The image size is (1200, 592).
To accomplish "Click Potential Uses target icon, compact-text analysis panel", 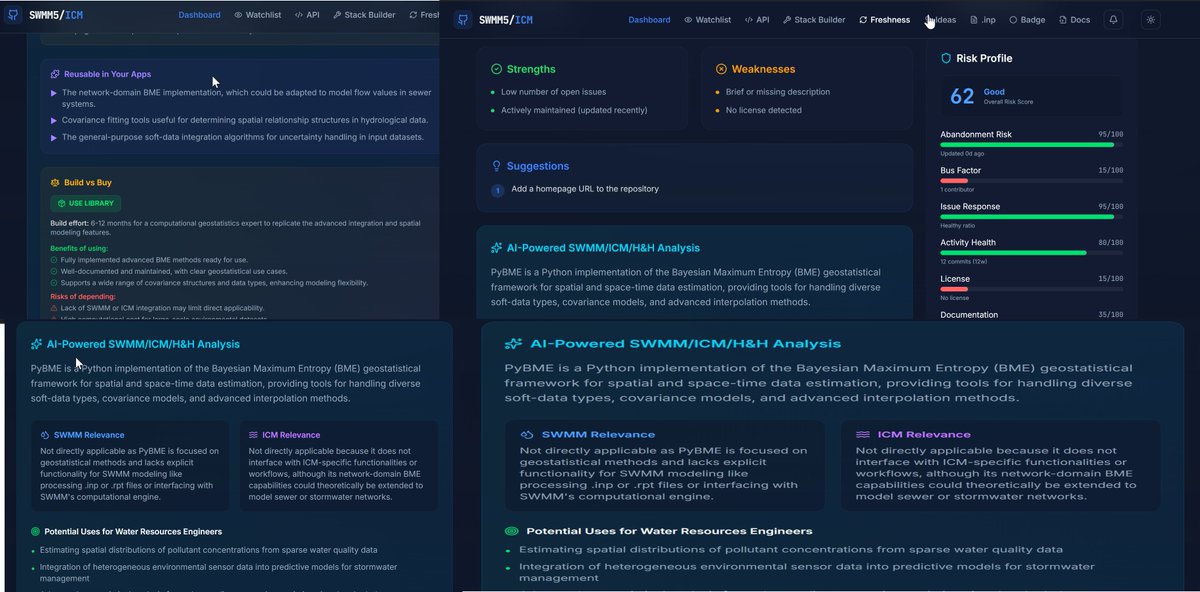I will click(x=35, y=532).
